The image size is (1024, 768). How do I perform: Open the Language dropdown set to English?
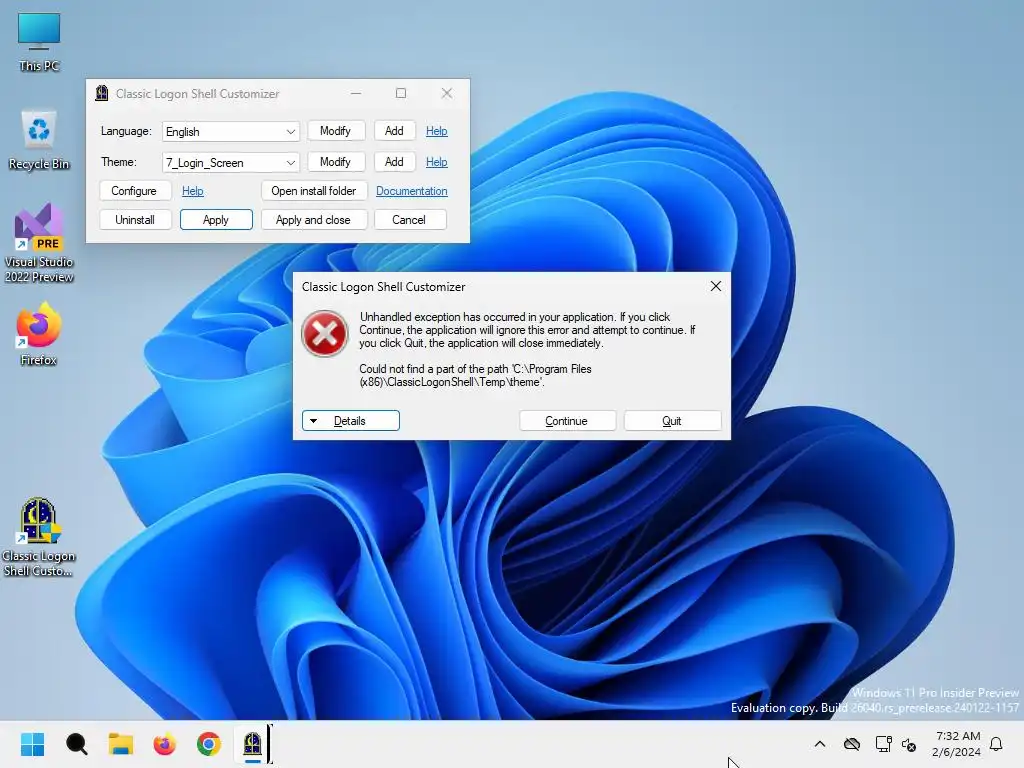[231, 131]
